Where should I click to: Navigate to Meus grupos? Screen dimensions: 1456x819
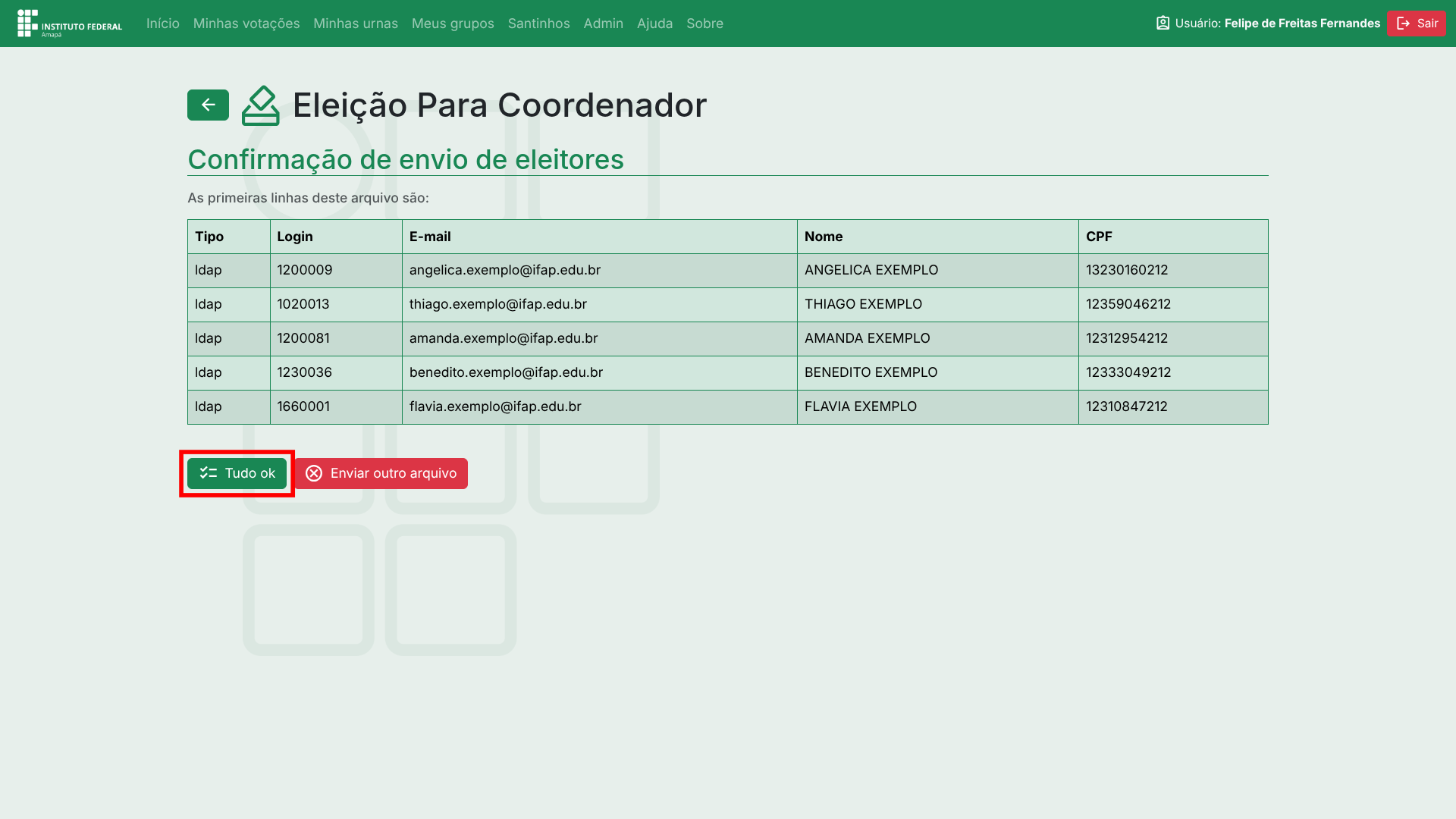(453, 24)
